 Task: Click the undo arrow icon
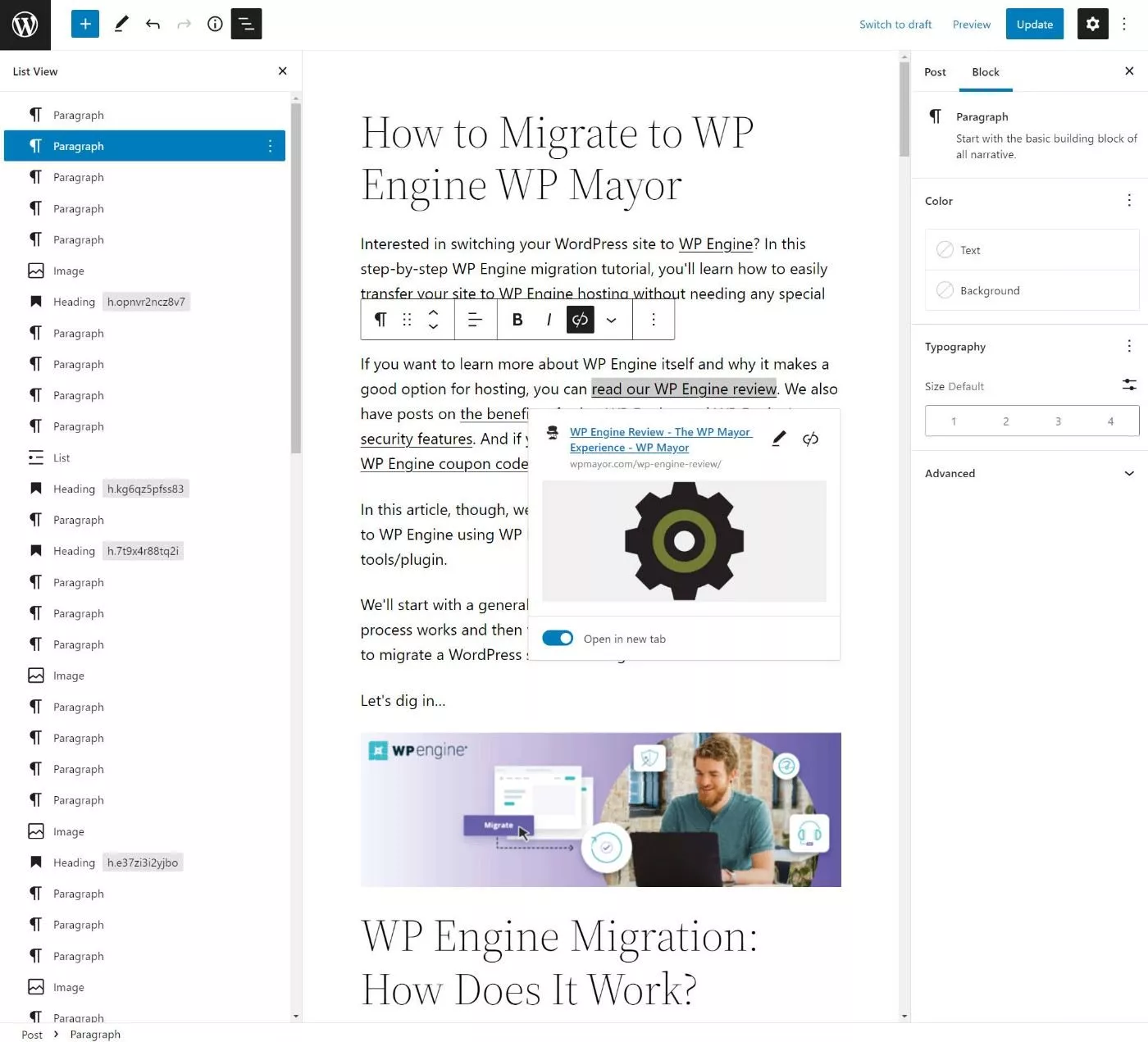pos(153,24)
